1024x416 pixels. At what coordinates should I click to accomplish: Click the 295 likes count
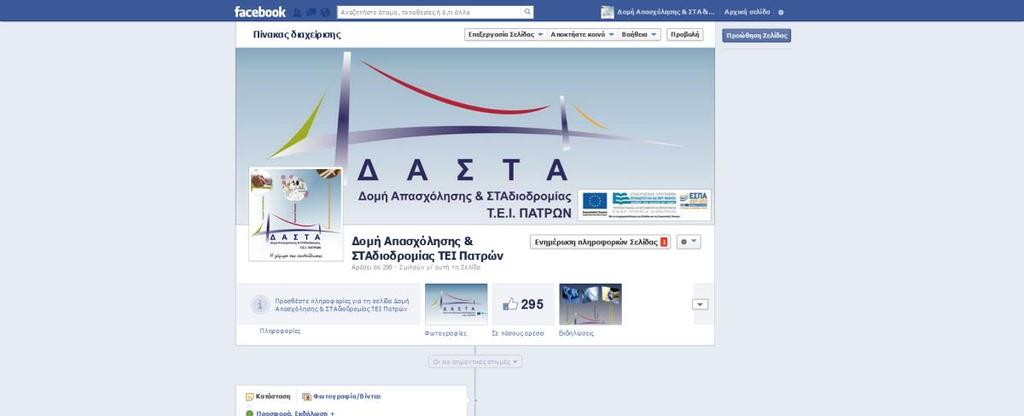click(x=532, y=304)
